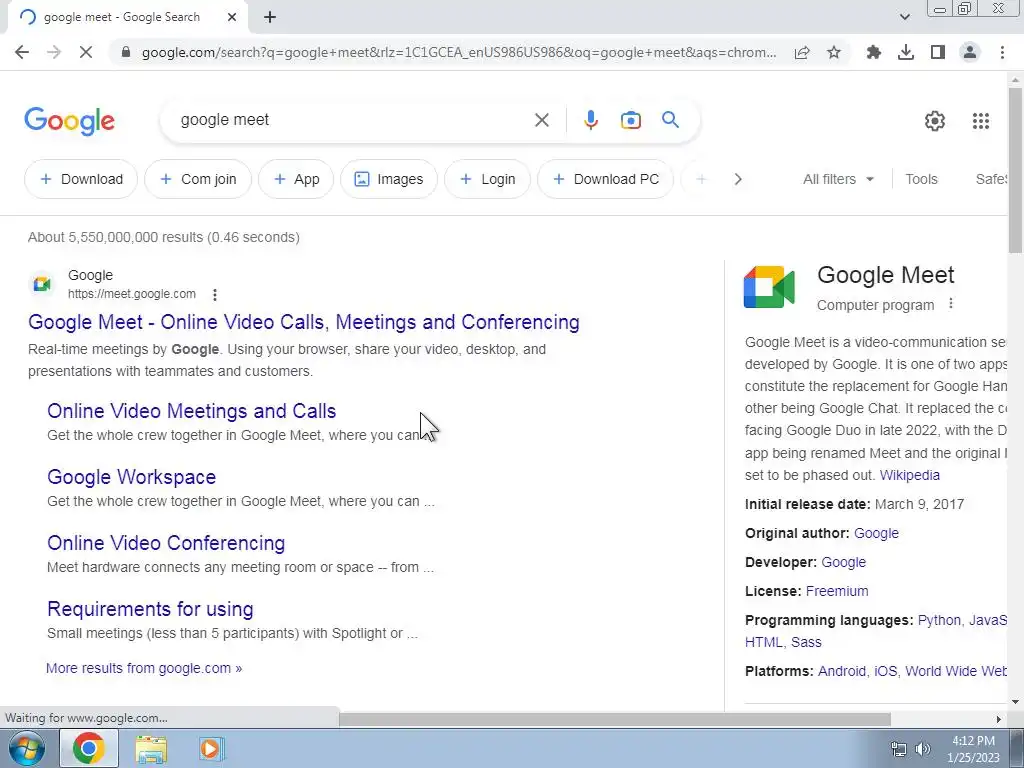The image size is (1024, 768).
Task: Click the results count text About 5,550,000,000 results
Action: 164,237
